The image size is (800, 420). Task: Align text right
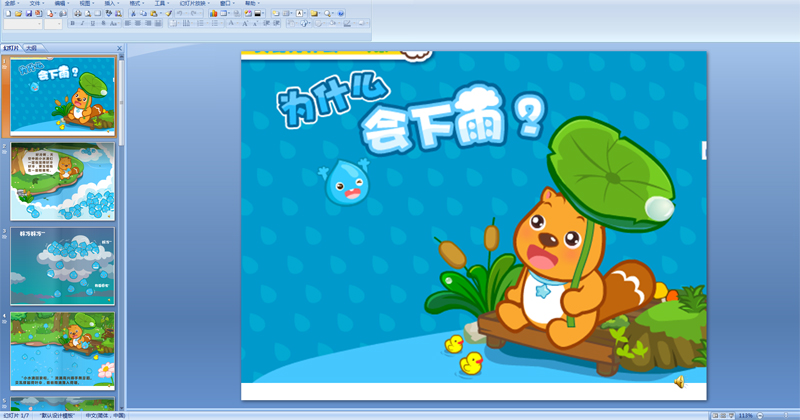(148, 23)
